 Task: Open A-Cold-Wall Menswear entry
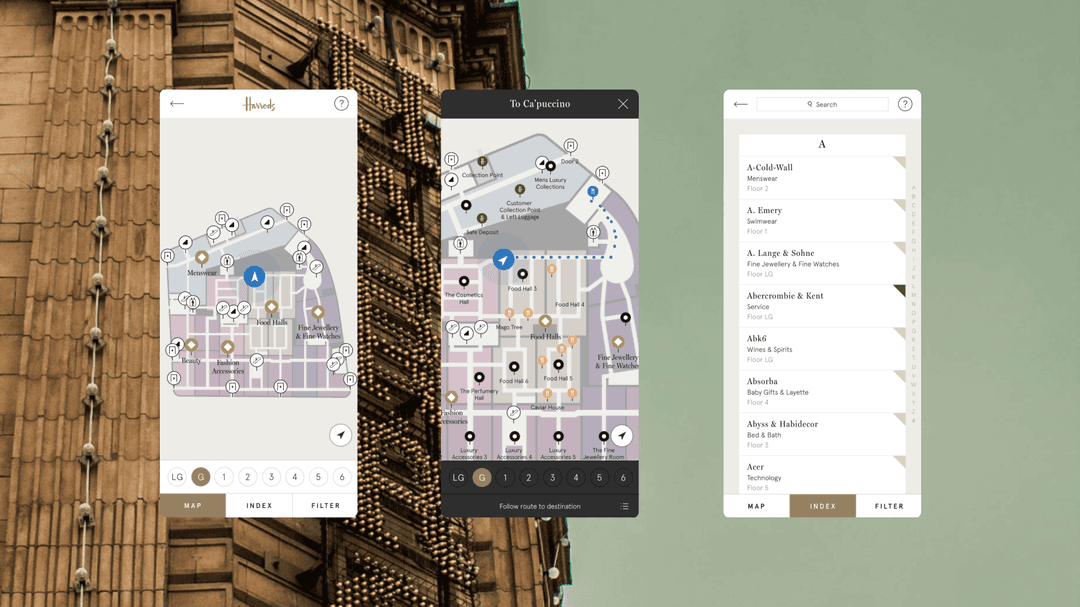[x=822, y=178]
